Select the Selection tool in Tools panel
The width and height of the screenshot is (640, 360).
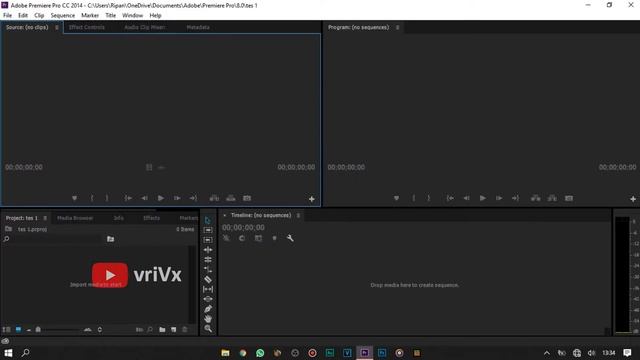(x=208, y=220)
